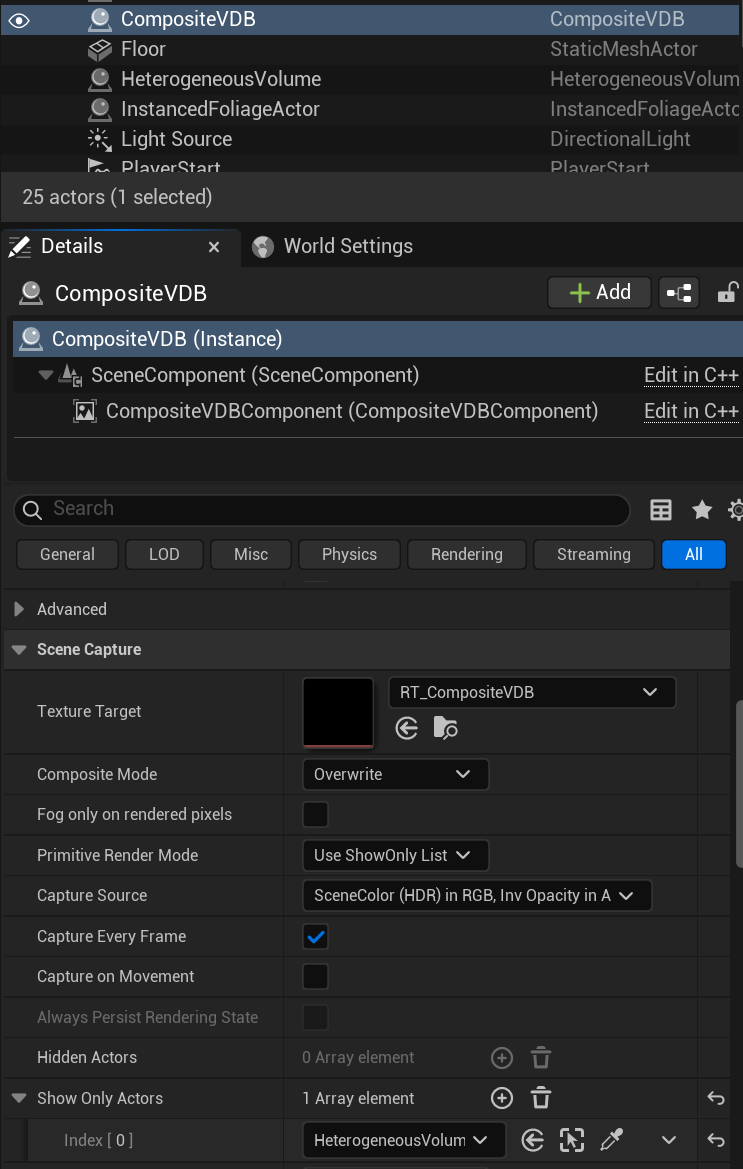Collapse the Scene Capture section

[x=18, y=650]
